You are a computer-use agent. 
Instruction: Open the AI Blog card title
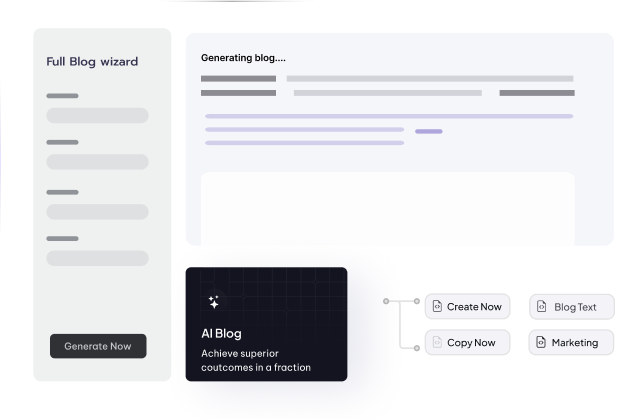tap(221, 333)
